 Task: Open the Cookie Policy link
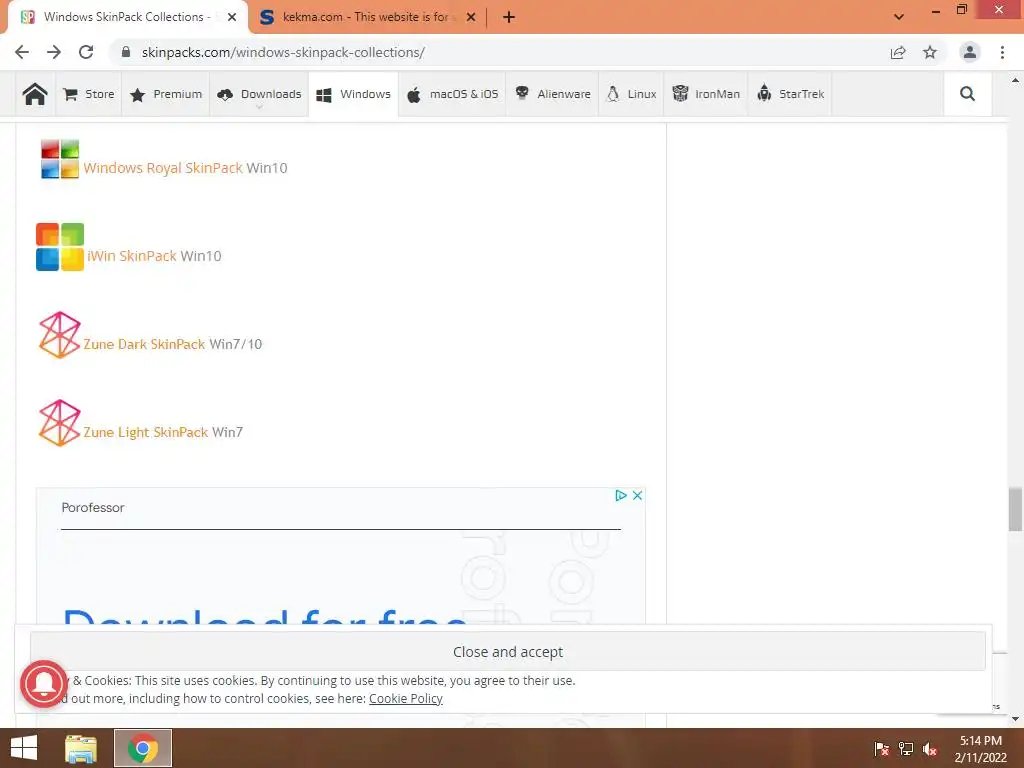coord(406,699)
